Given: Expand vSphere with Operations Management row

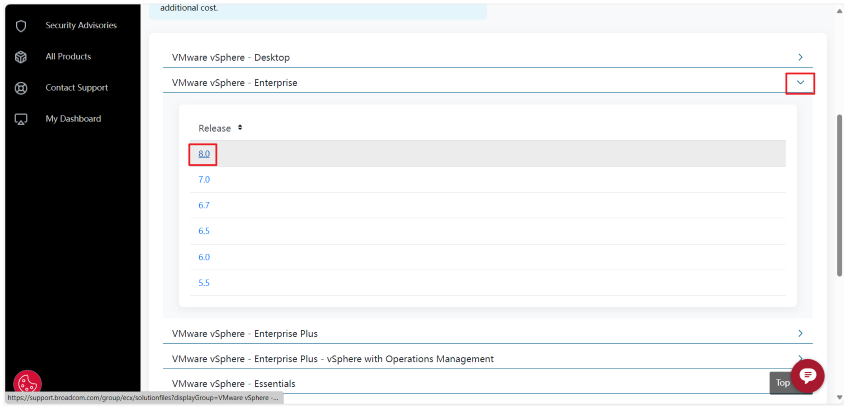Looking at the screenshot, I should [x=800, y=358].
